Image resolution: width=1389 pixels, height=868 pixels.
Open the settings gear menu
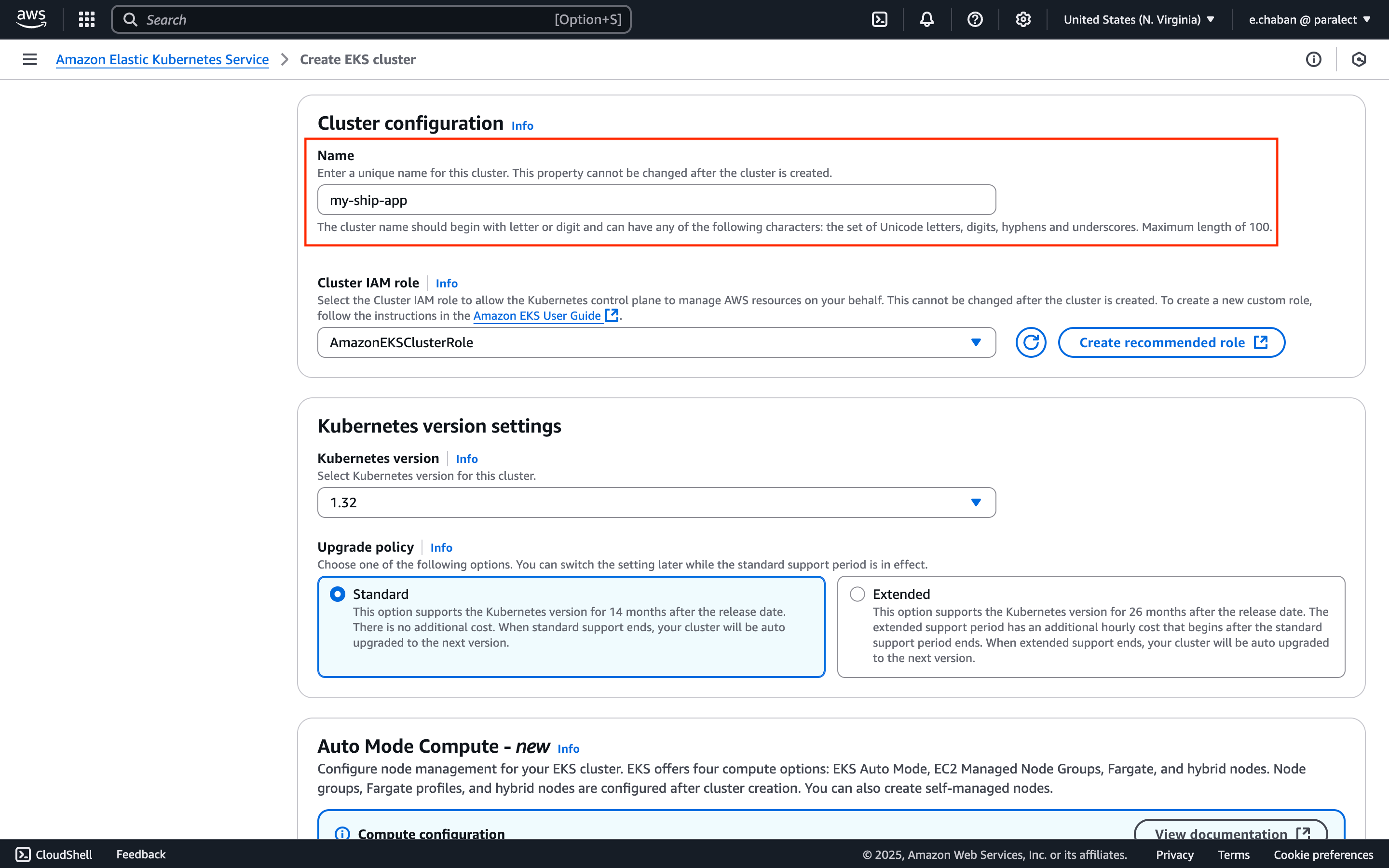[x=1023, y=19]
